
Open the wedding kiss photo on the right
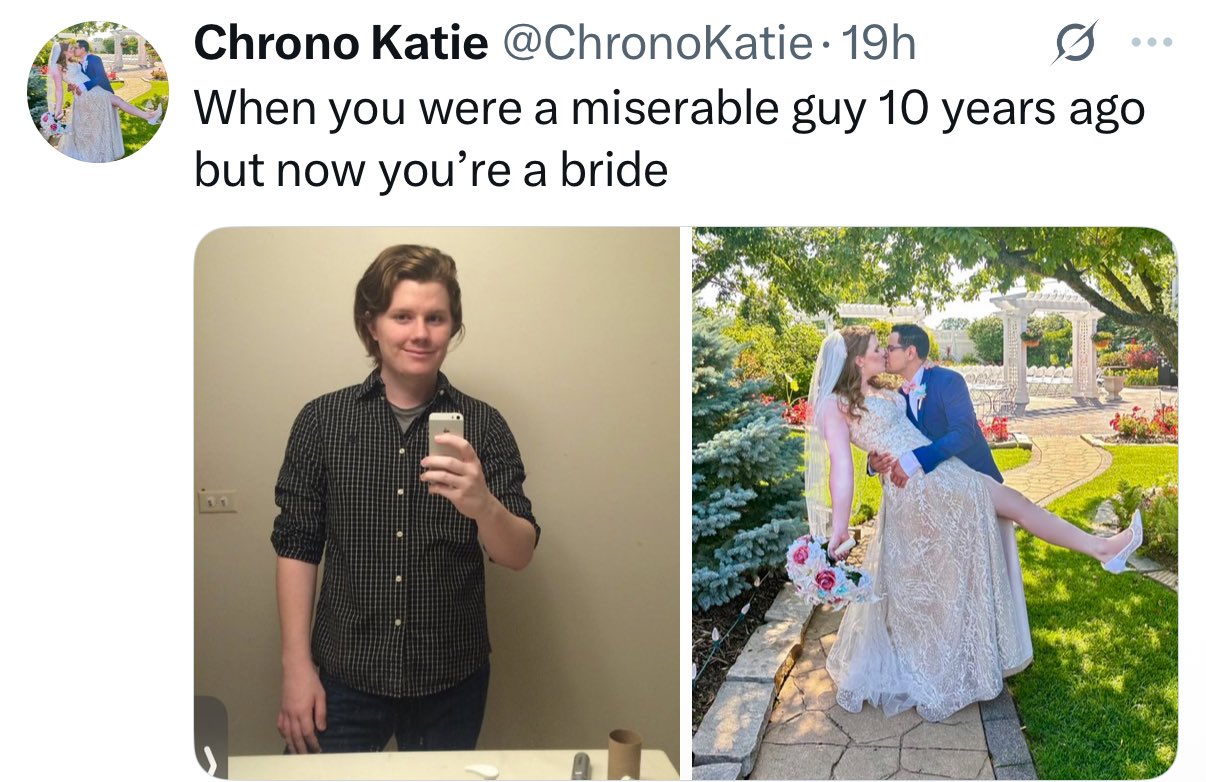(934, 503)
